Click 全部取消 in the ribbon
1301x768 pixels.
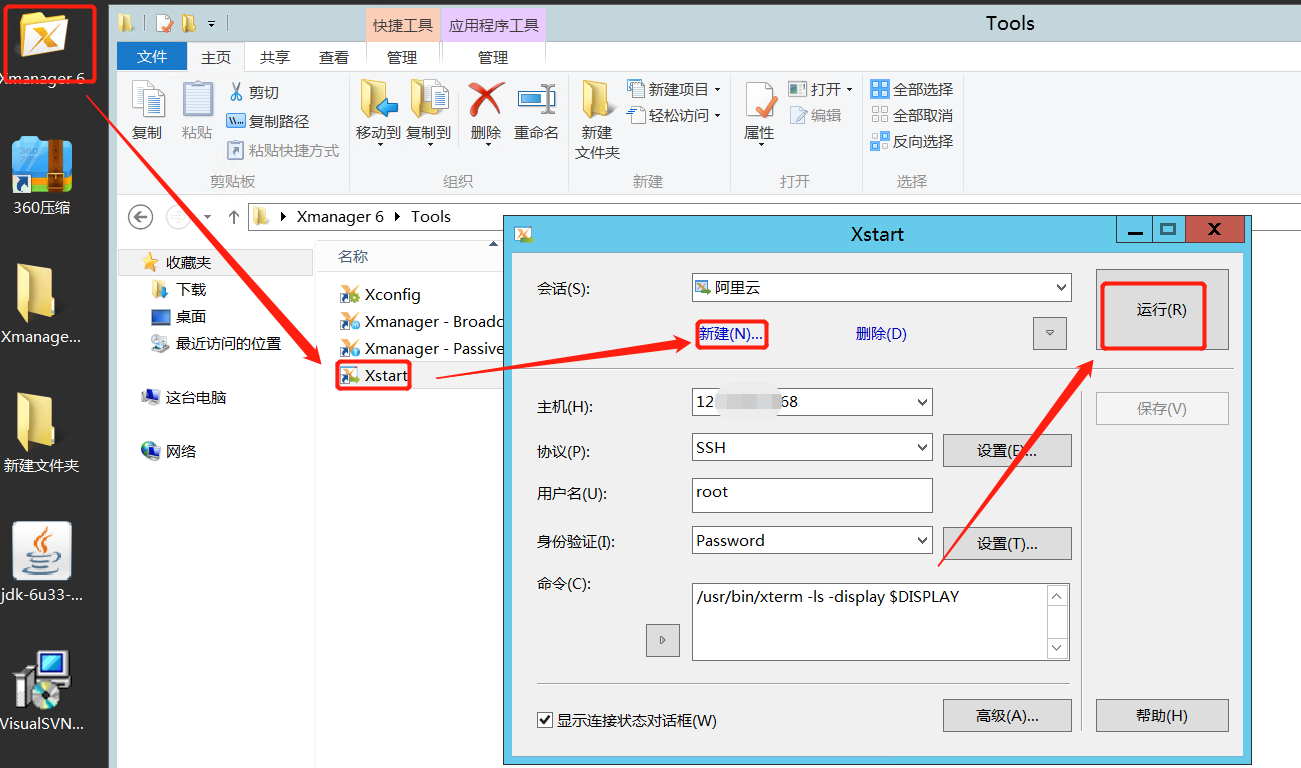[x=911, y=115]
